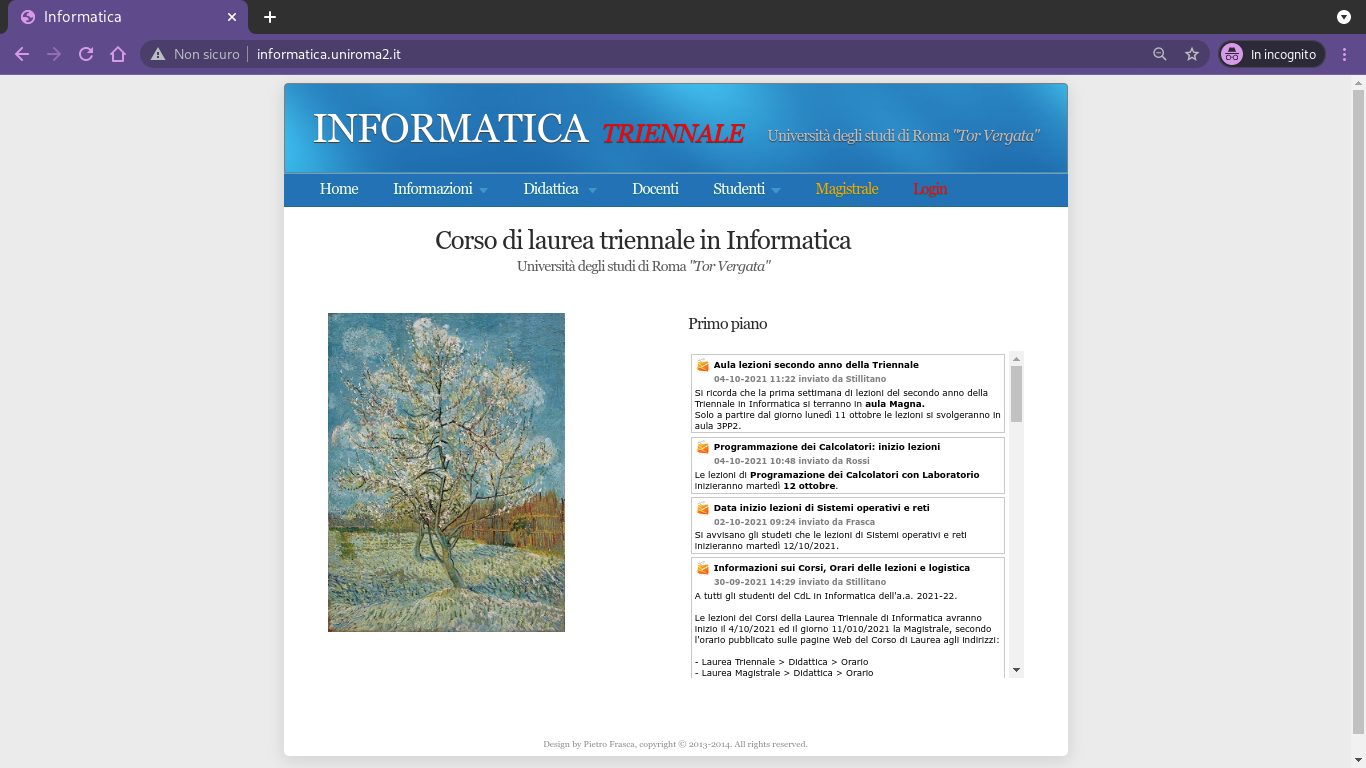Viewport: 1366px width, 768px height.
Task: Click the bold 'aula Magna.' text
Action: tap(895, 404)
